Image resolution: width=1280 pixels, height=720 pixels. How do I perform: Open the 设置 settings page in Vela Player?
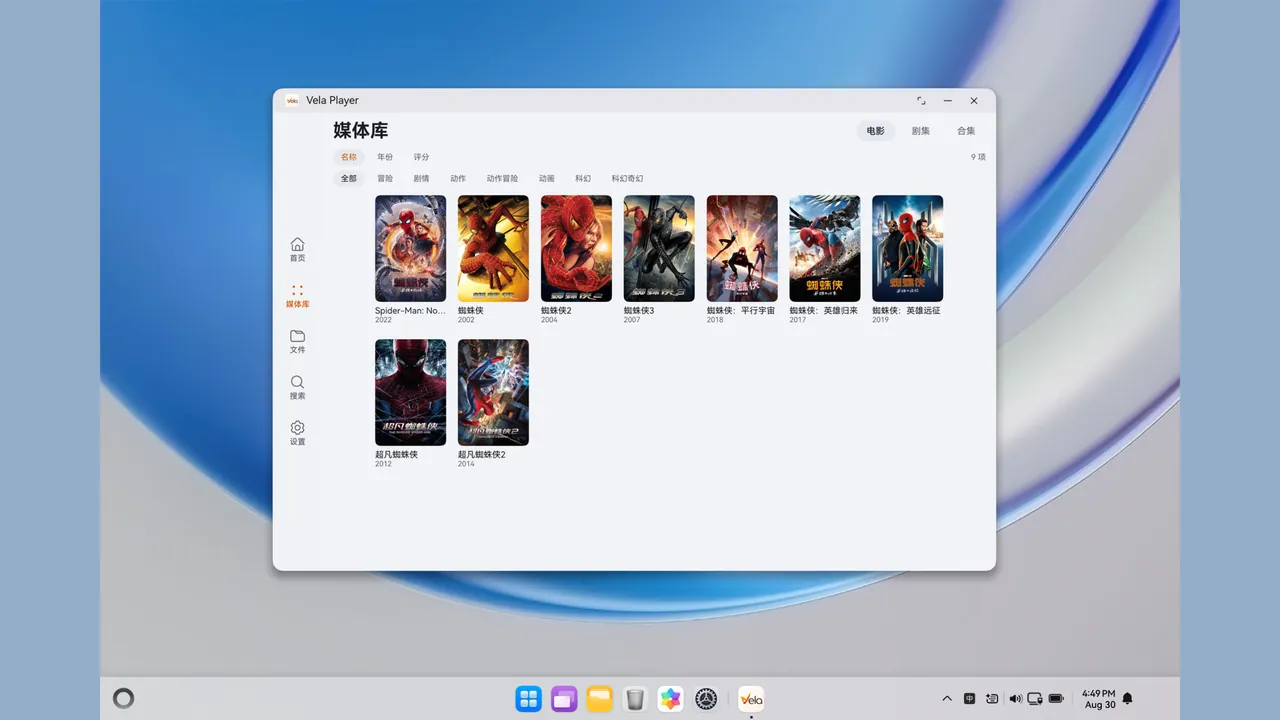[297, 433]
